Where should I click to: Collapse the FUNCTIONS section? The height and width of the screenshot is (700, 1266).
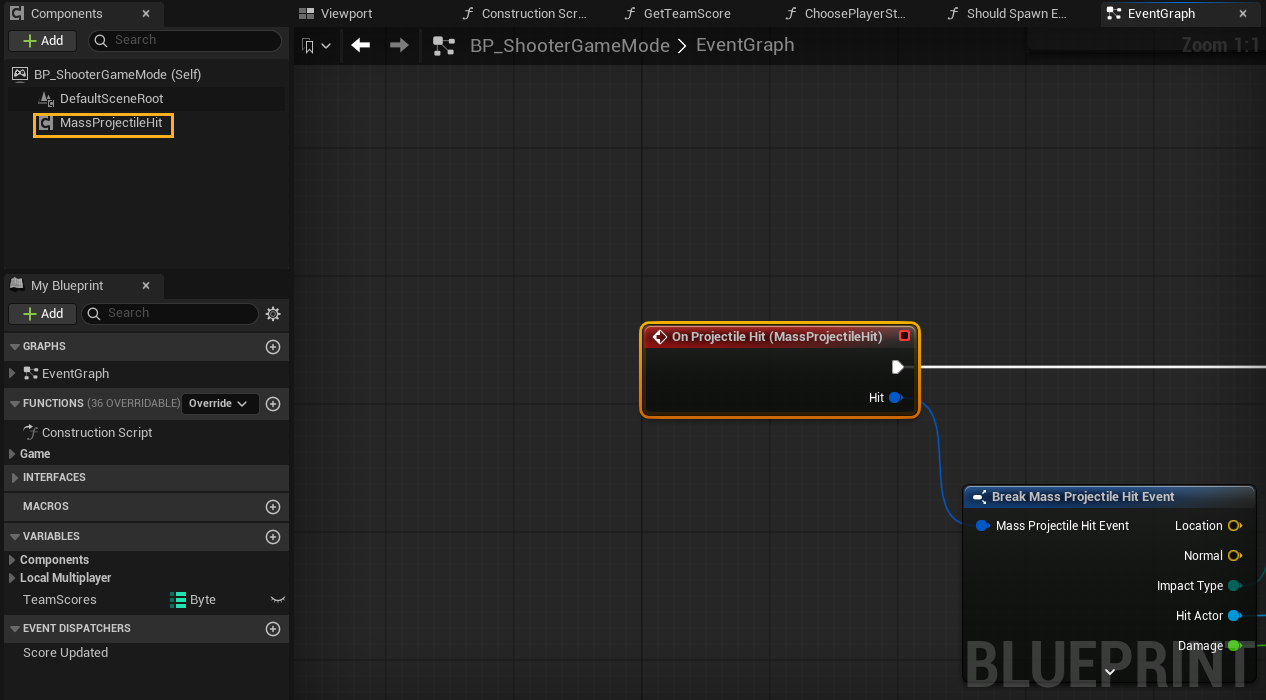point(15,404)
